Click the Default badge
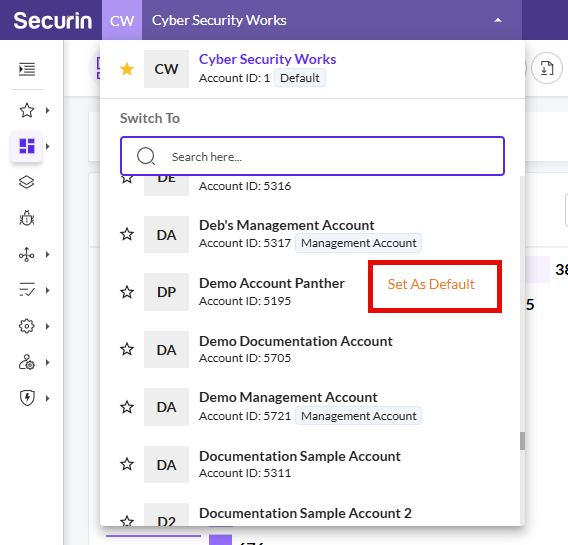The image size is (568, 545). [x=300, y=78]
